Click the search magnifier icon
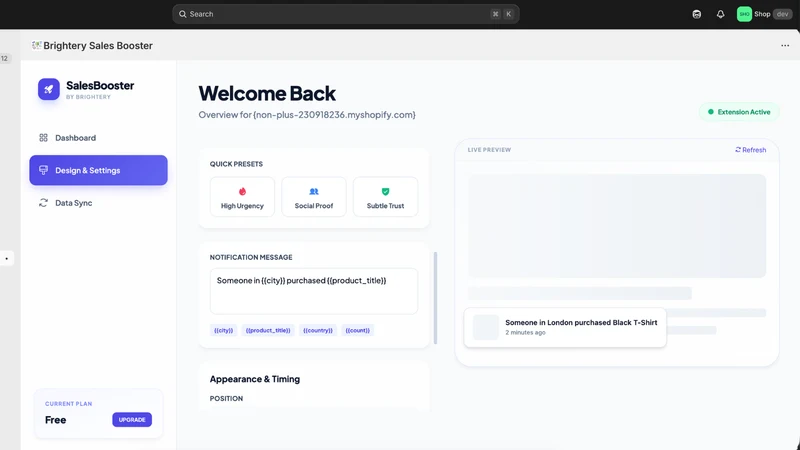This screenshot has height=450, width=800. pyautogui.click(x=183, y=14)
